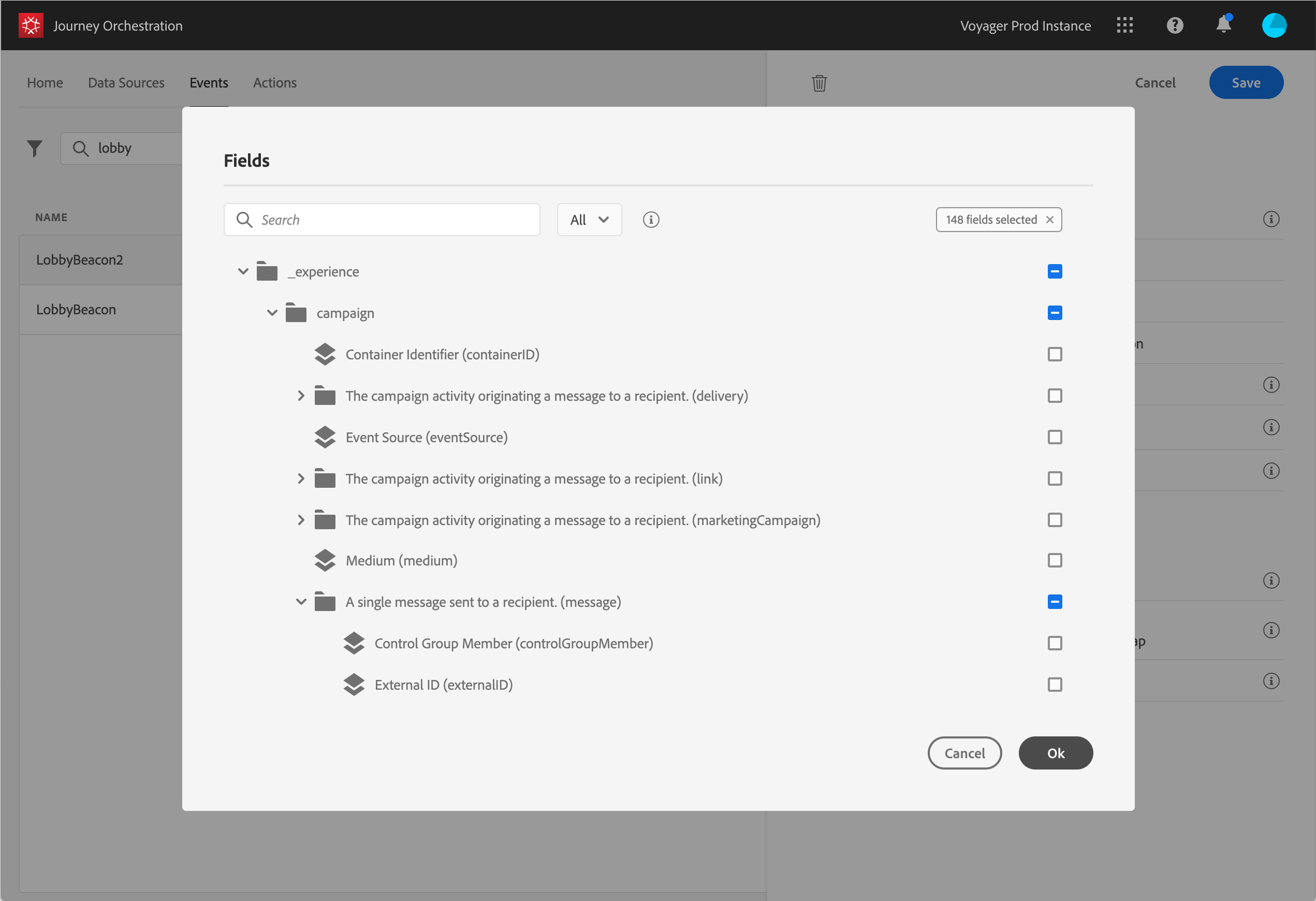Viewport: 1316px width, 901px height.
Task: Collapse the _experience folder
Action: point(243,272)
